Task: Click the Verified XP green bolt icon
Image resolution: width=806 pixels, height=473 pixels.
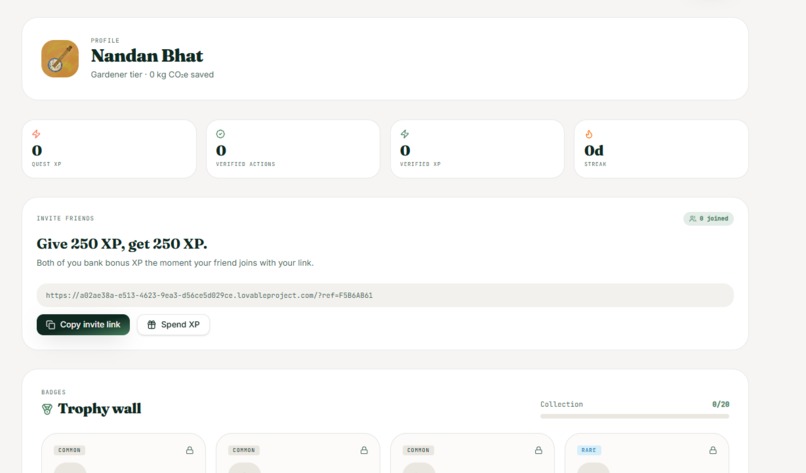Action: pos(405,134)
